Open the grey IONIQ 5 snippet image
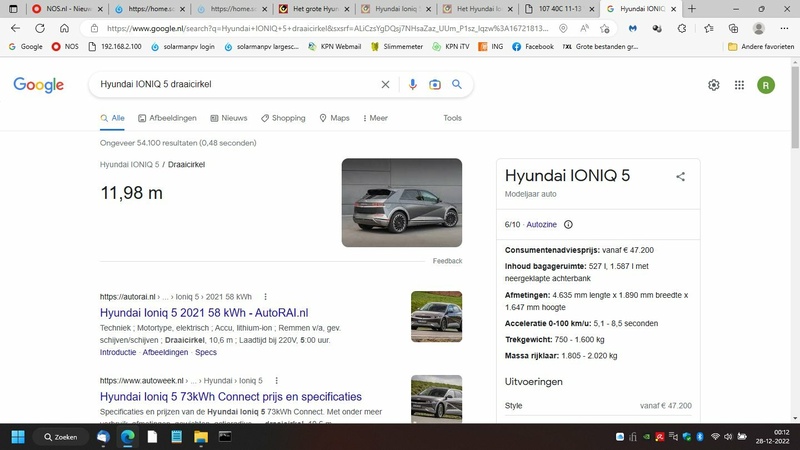 (x=402, y=203)
